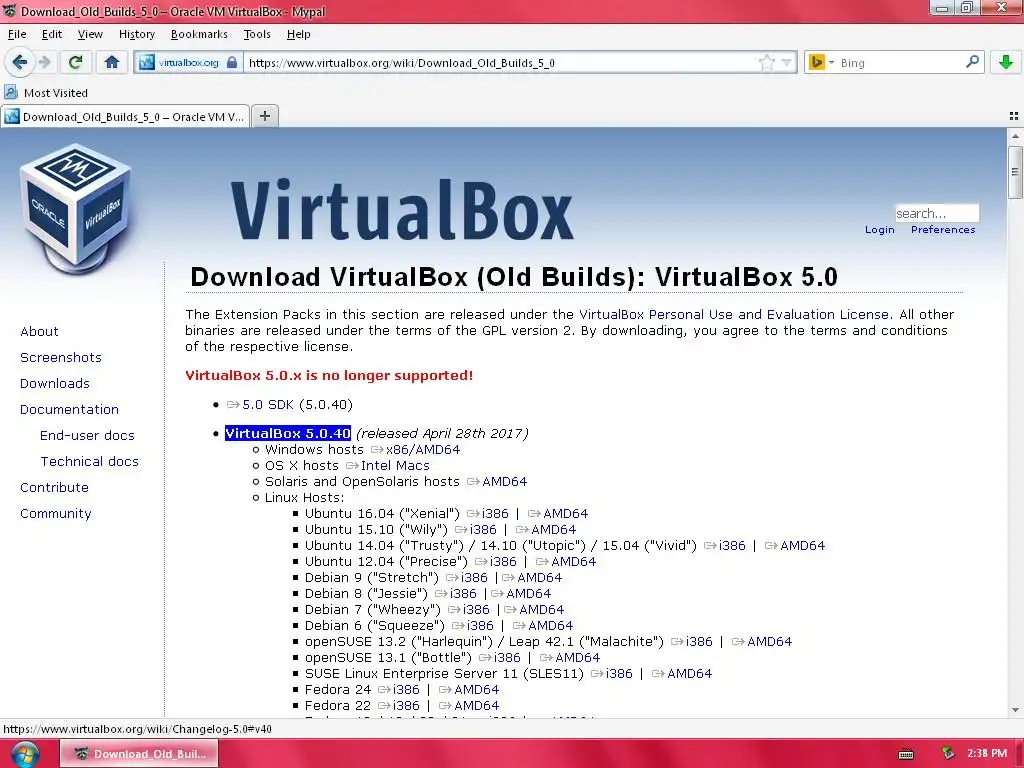Viewport: 1024px width, 768px height.
Task: Open a new tab with plus button
Action: [264, 116]
